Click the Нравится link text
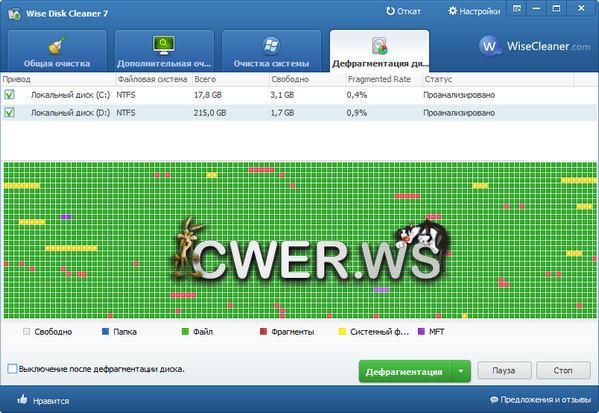599x413 pixels. pos(51,401)
